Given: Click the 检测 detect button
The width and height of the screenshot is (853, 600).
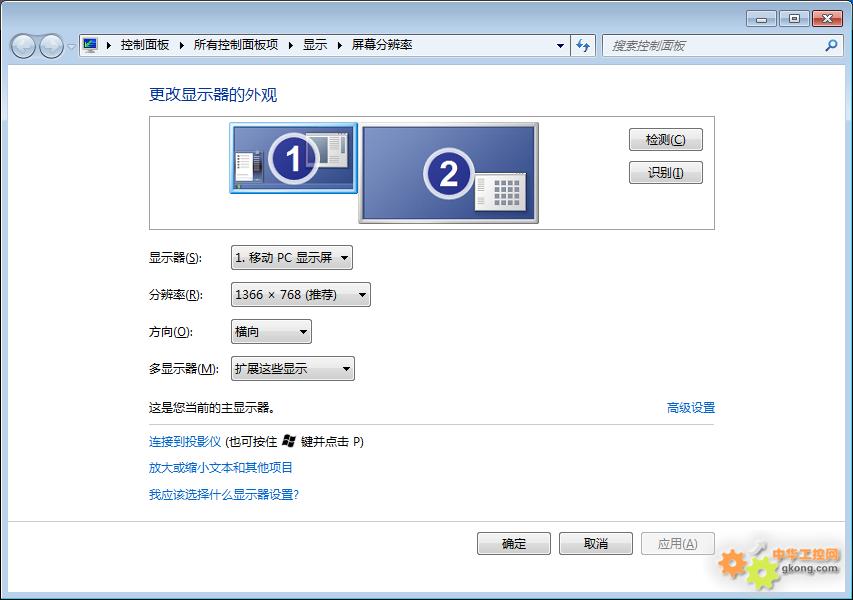Looking at the screenshot, I should 665,140.
